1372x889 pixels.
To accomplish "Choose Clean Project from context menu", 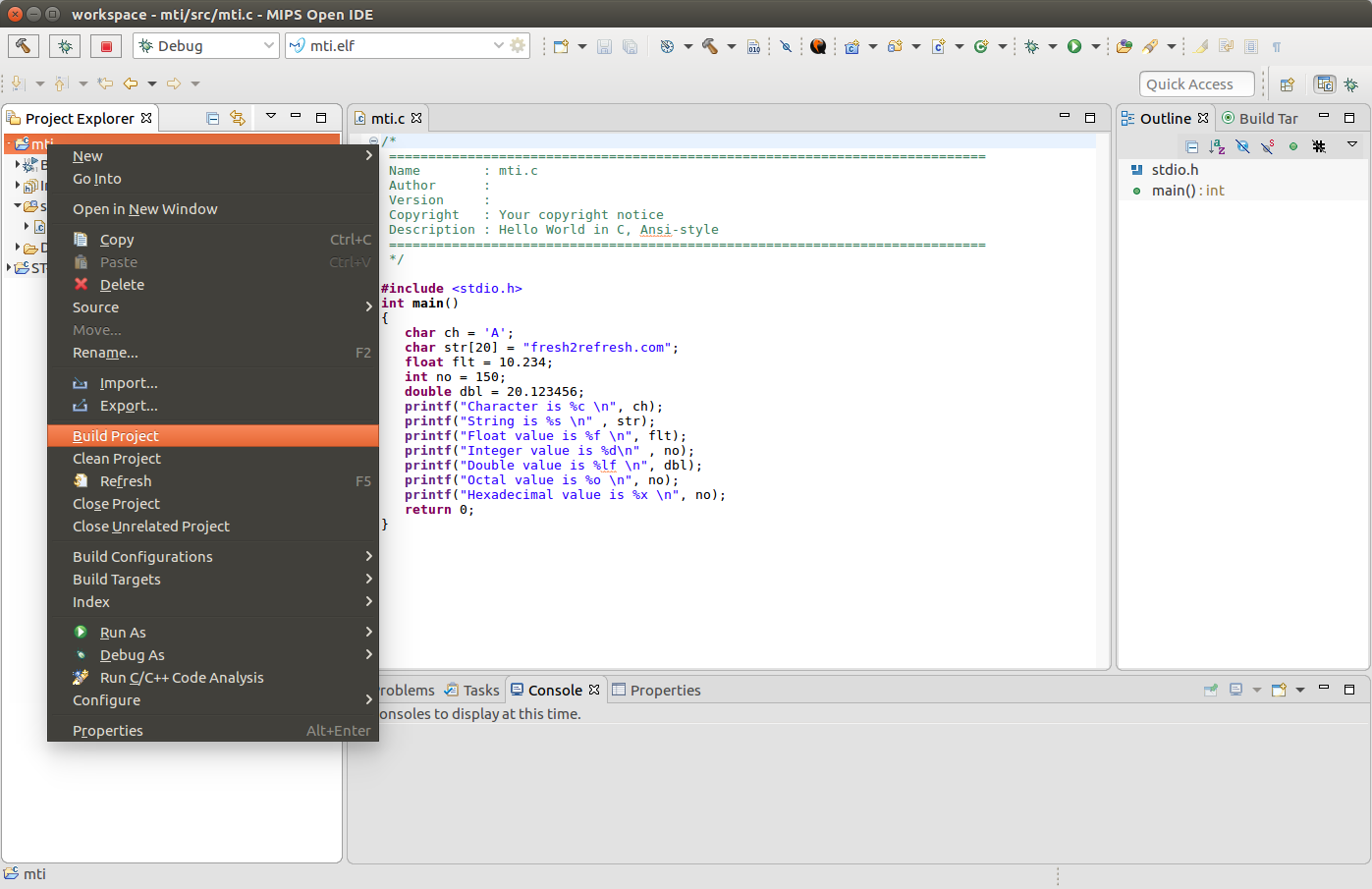I will pyautogui.click(x=213, y=459).
